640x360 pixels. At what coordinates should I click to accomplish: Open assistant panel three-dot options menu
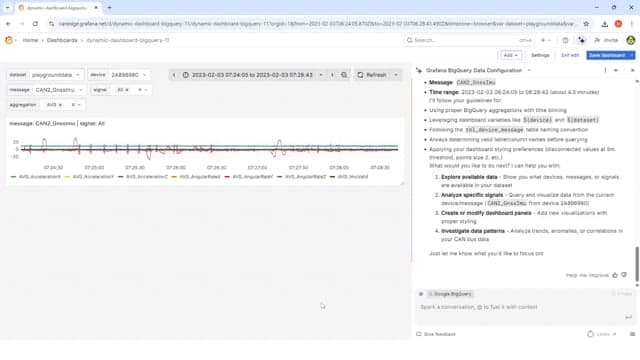coord(605,70)
